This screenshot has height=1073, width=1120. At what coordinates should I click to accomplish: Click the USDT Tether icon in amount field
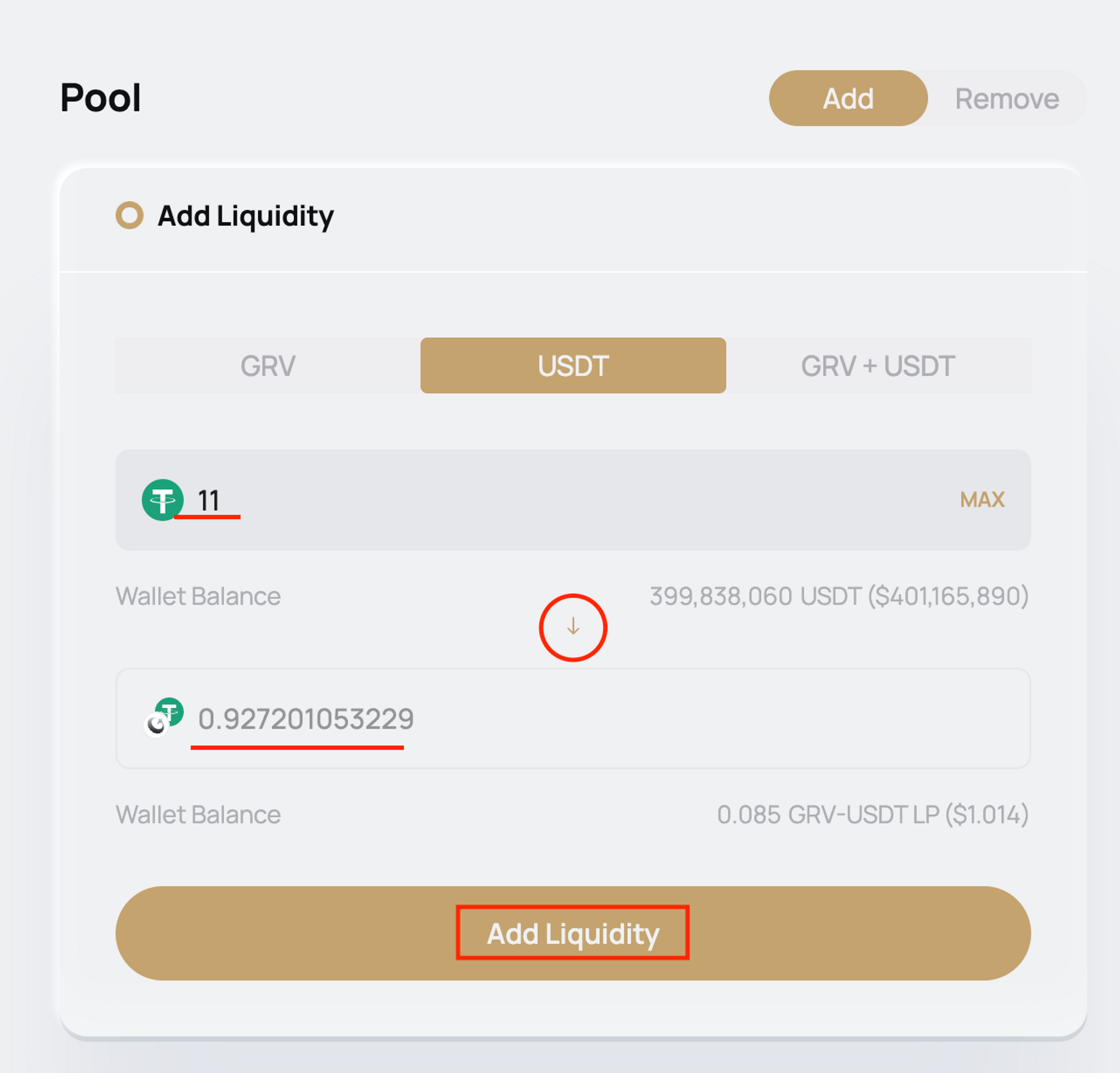(x=163, y=500)
